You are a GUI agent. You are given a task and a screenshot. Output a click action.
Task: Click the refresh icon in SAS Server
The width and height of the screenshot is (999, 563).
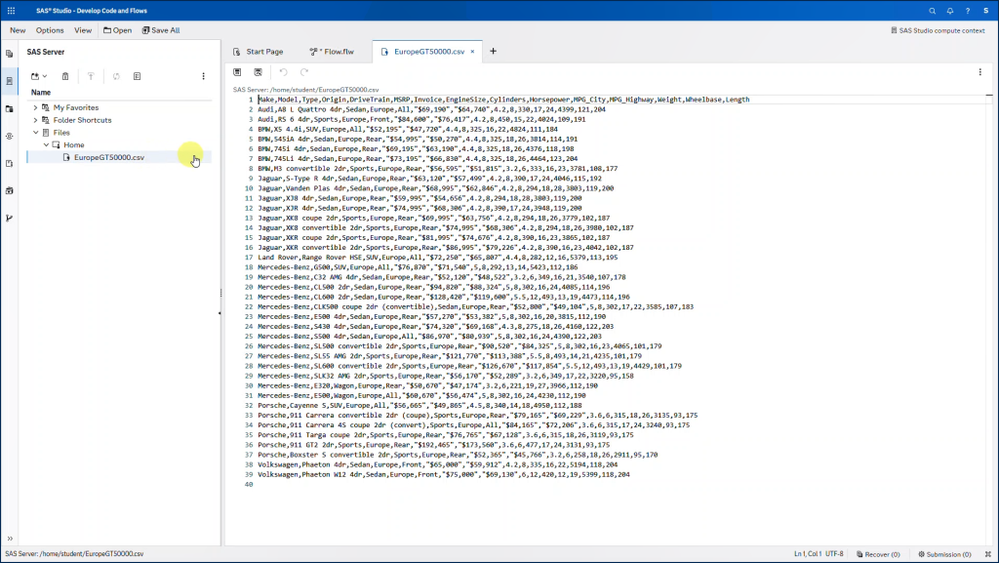pos(116,76)
